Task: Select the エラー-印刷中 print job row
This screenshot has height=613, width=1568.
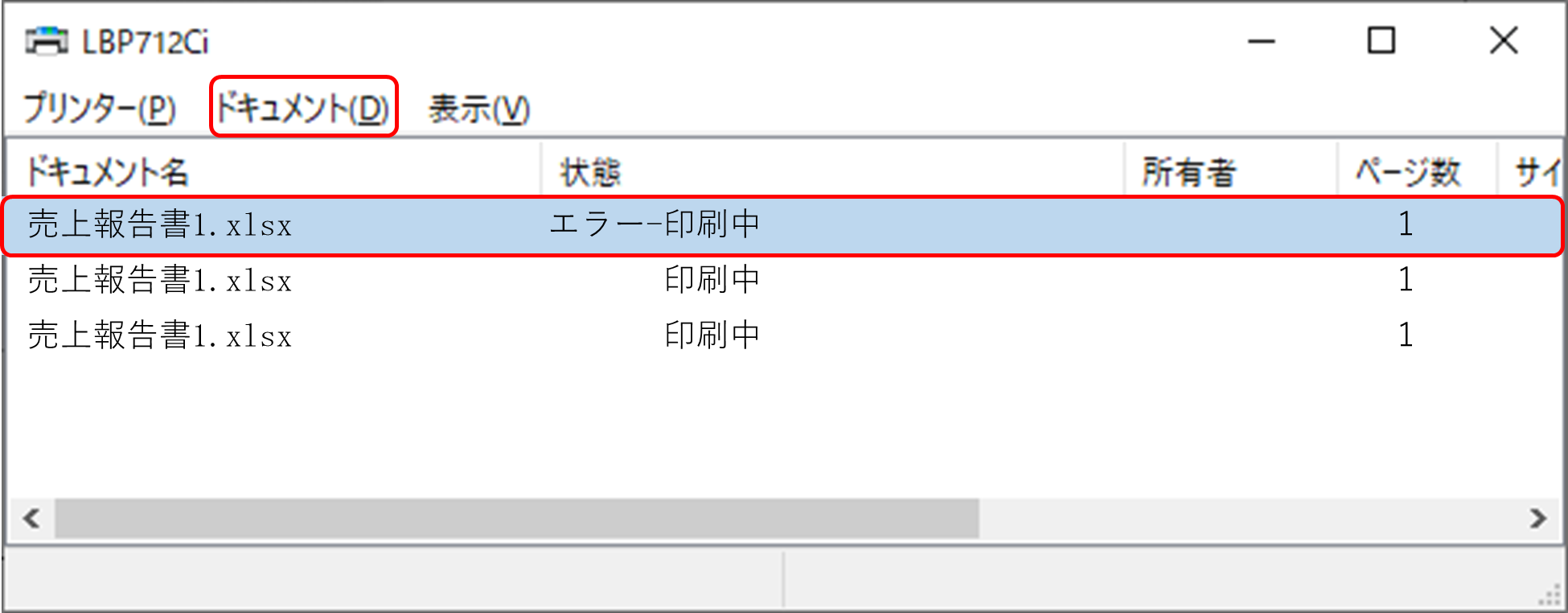Action: pos(783,225)
